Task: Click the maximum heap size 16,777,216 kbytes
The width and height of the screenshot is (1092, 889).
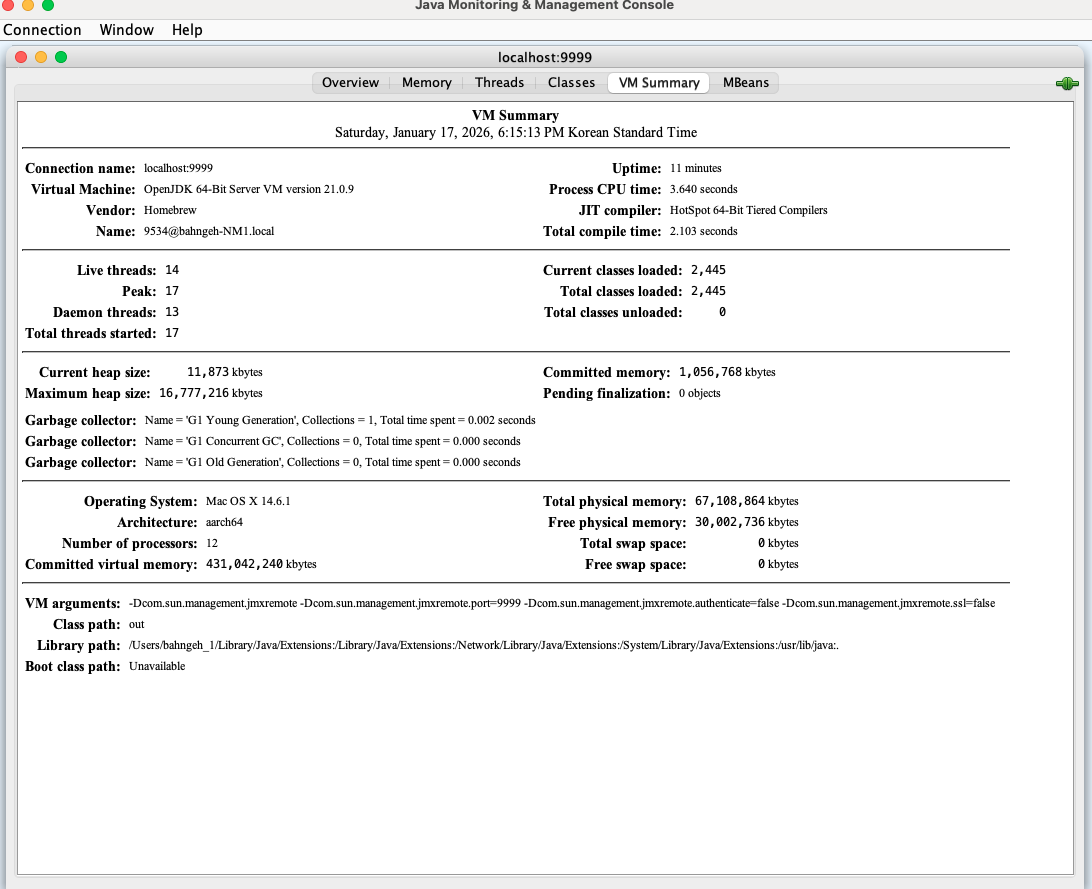Action: pyautogui.click(x=211, y=393)
